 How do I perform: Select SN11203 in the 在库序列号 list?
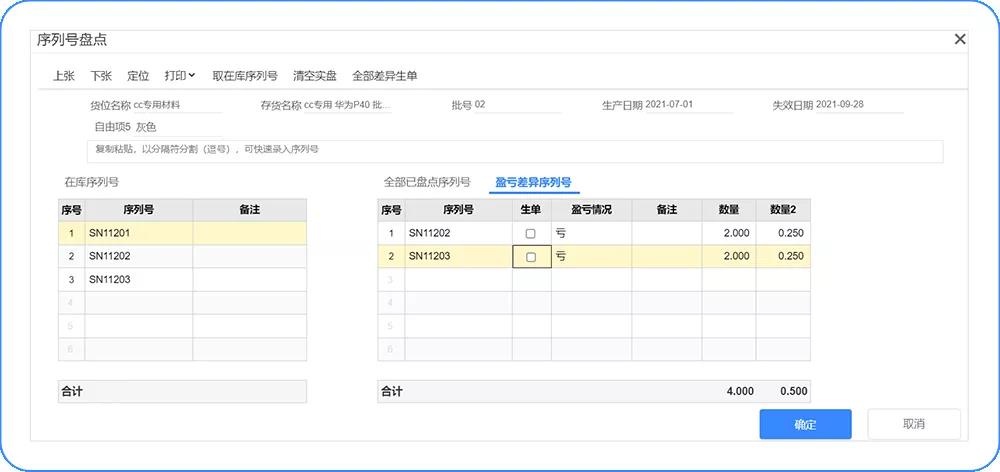coord(137,279)
